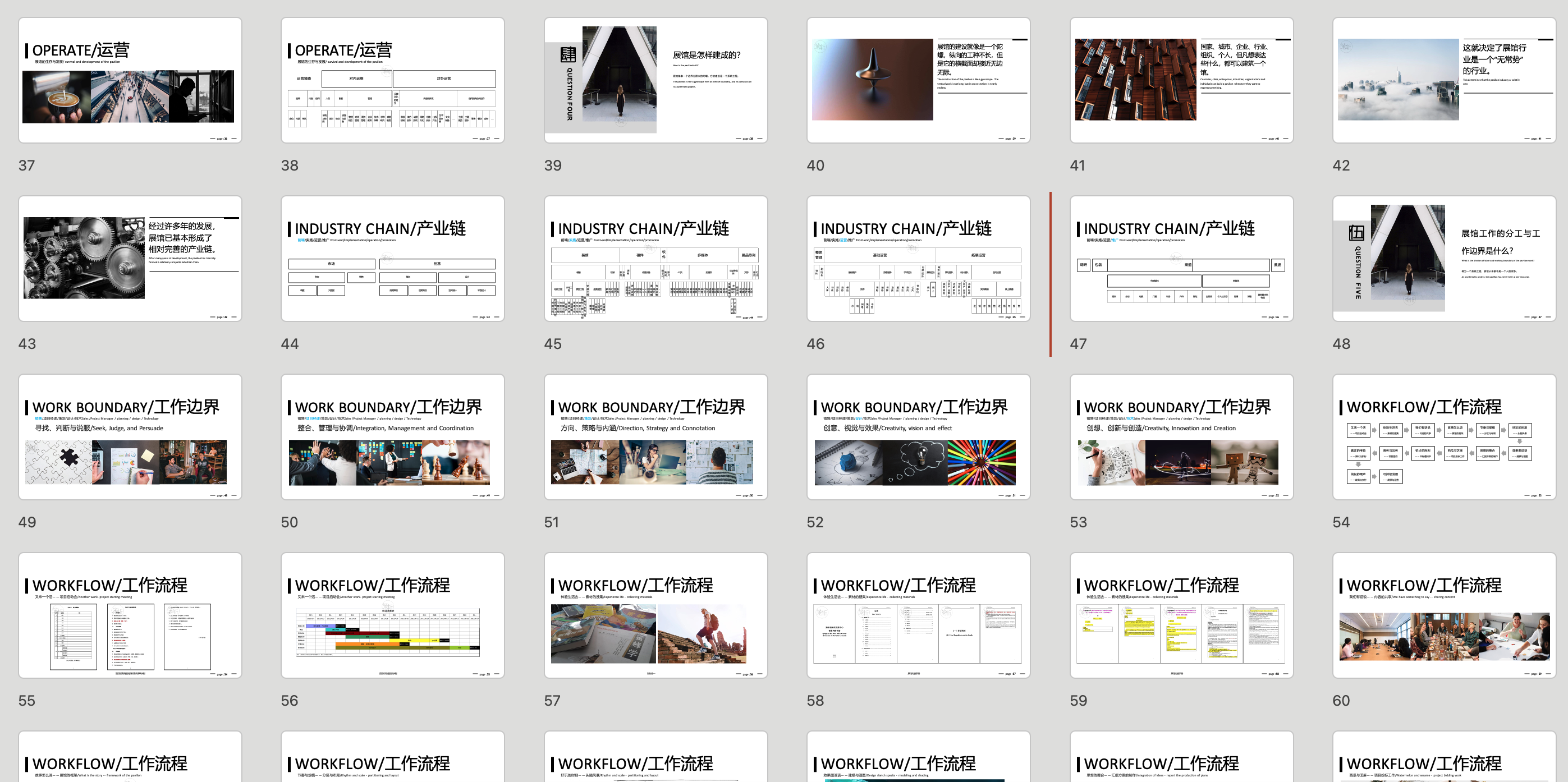
Task: Click slide 44 Industry Chain thumbnail
Action: [x=393, y=259]
